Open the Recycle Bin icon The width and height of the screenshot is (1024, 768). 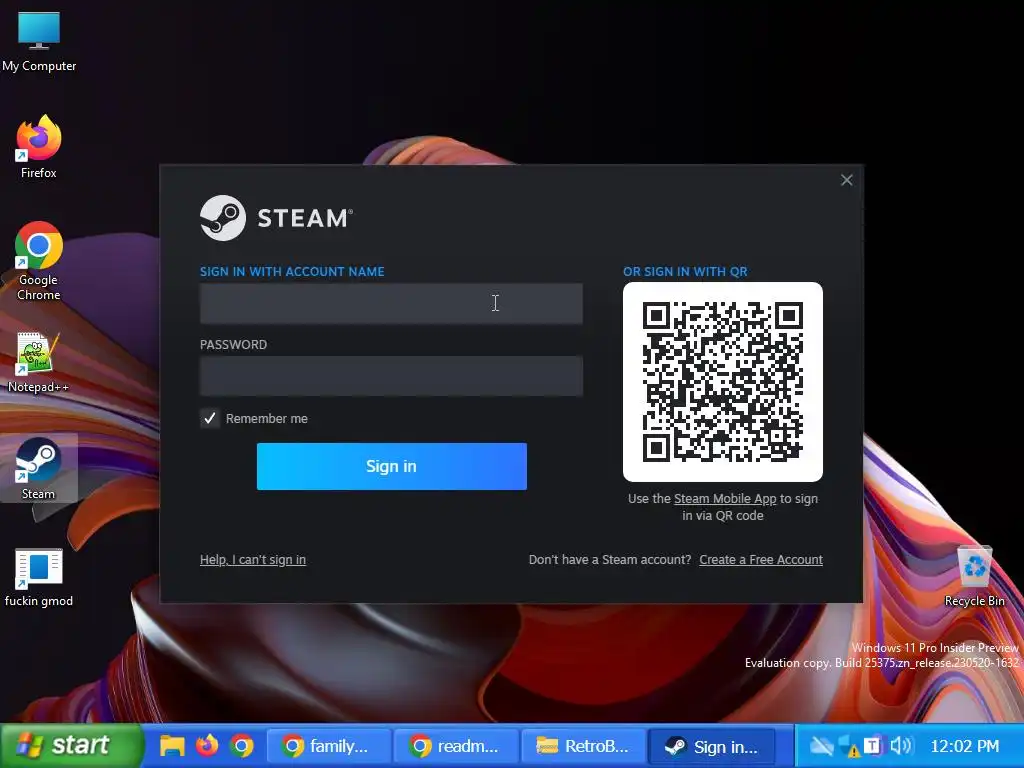click(x=974, y=577)
